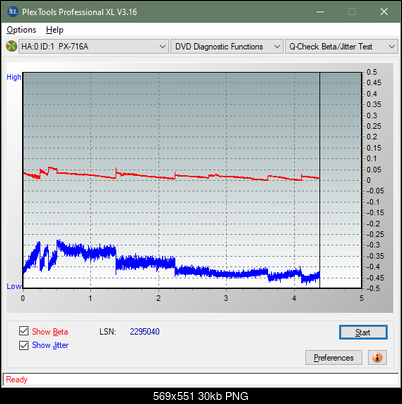Untick the Show Jitter checkbox
Image resolution: width=402 pixels, height=404 pixels.
pos(24,345)
